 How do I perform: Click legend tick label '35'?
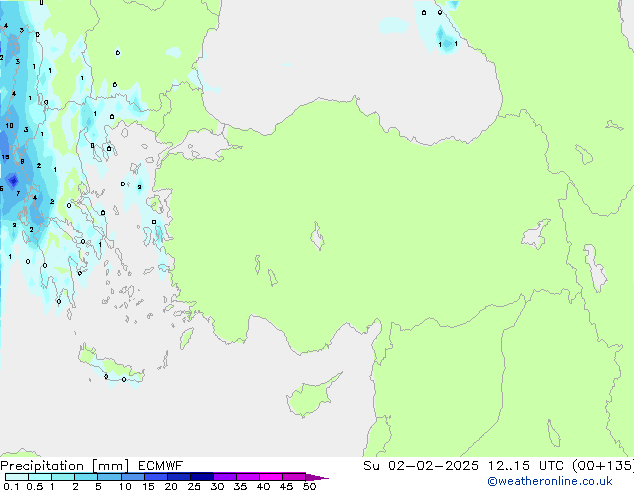[x=240, y=486]
